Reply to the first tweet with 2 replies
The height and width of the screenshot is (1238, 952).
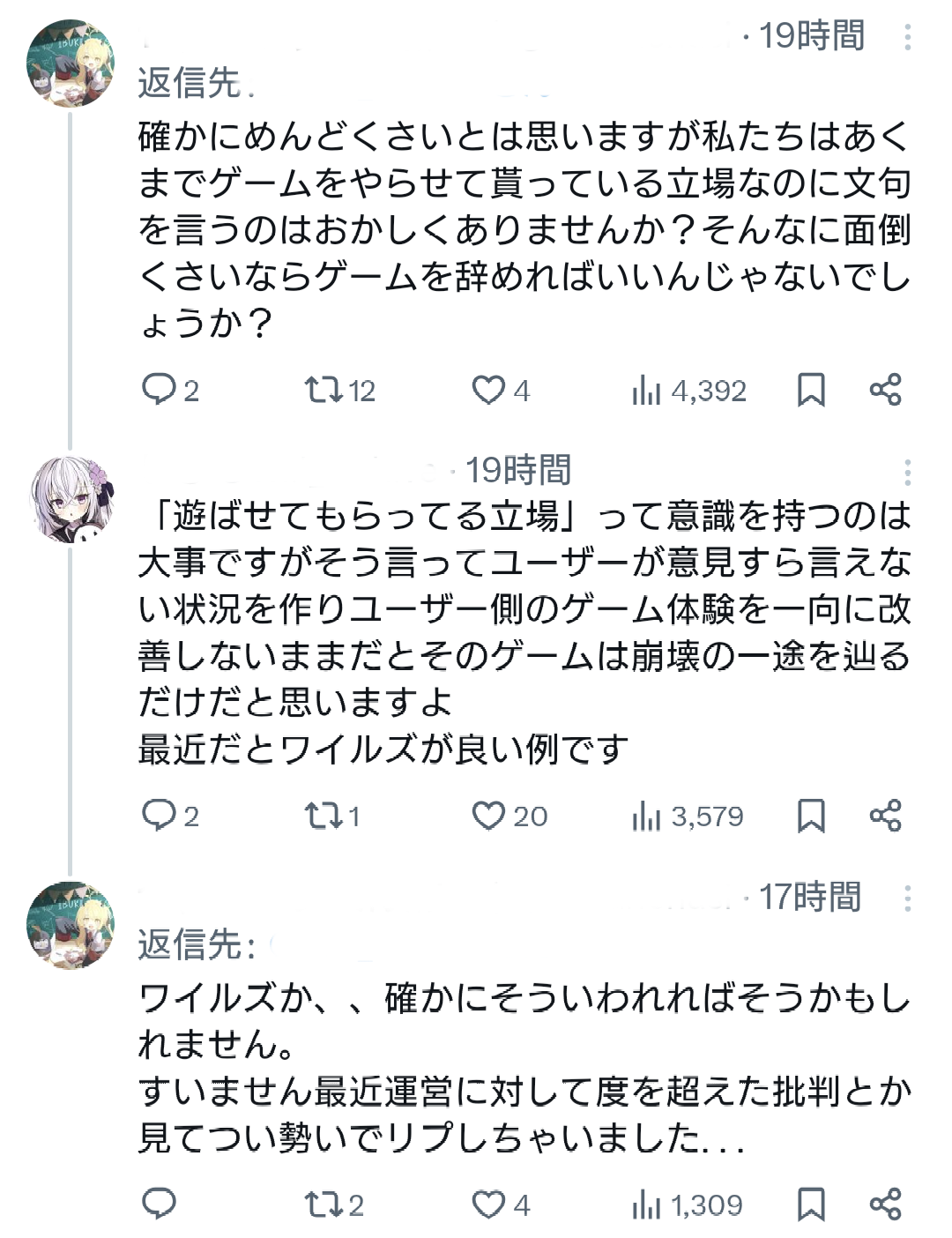point(160,389)
